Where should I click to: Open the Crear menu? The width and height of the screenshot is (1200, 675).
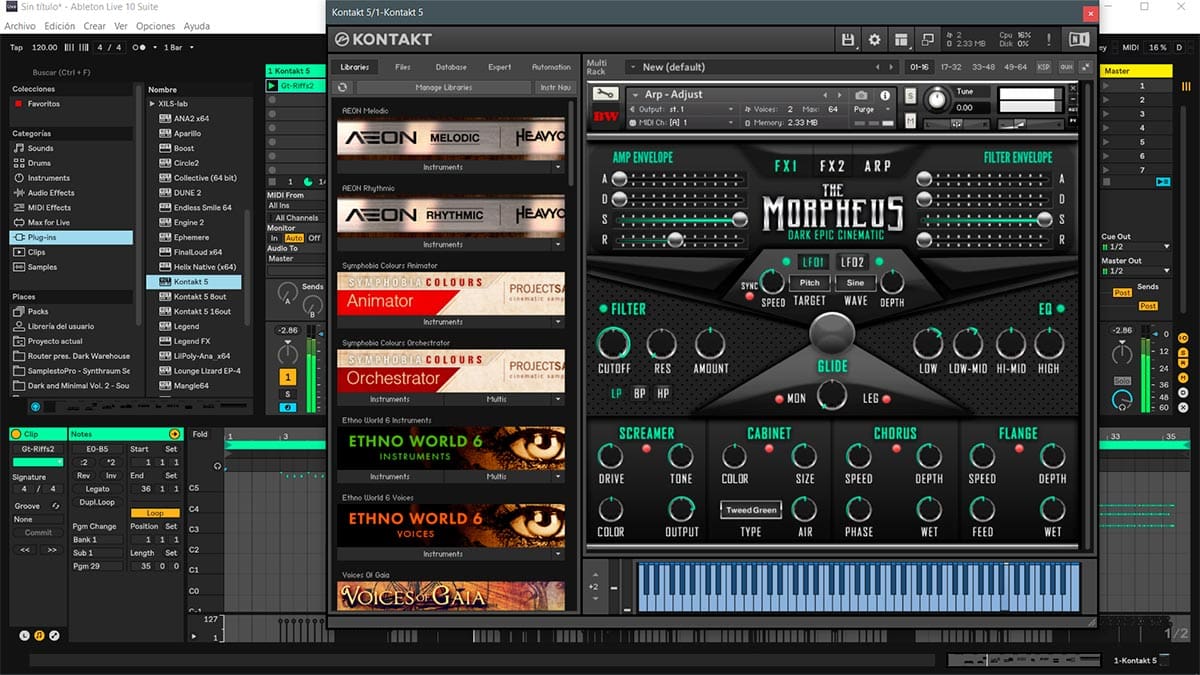(x=94, y=26)
